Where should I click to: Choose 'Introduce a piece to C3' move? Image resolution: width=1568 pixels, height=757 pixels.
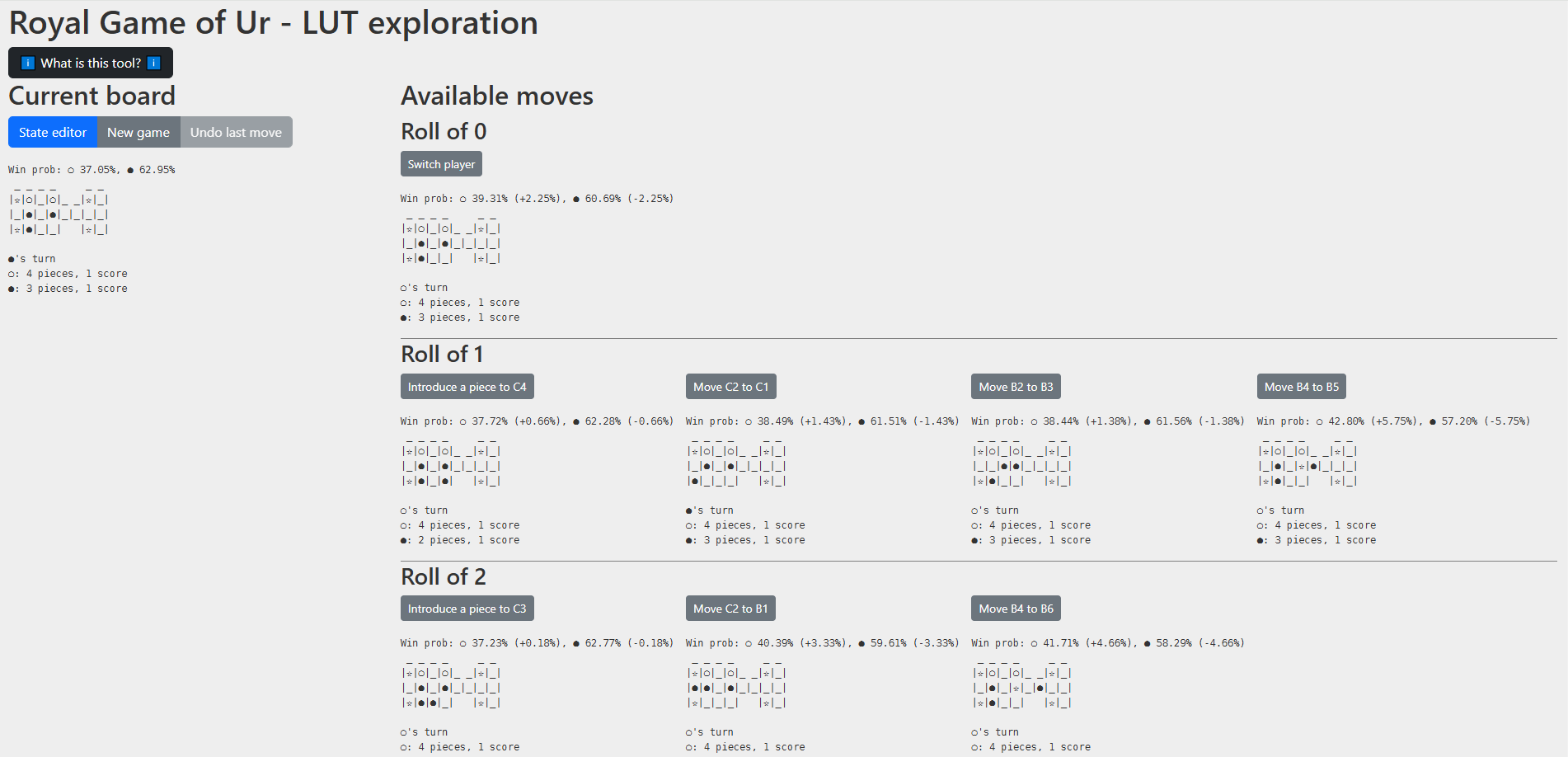coord(467,609)
